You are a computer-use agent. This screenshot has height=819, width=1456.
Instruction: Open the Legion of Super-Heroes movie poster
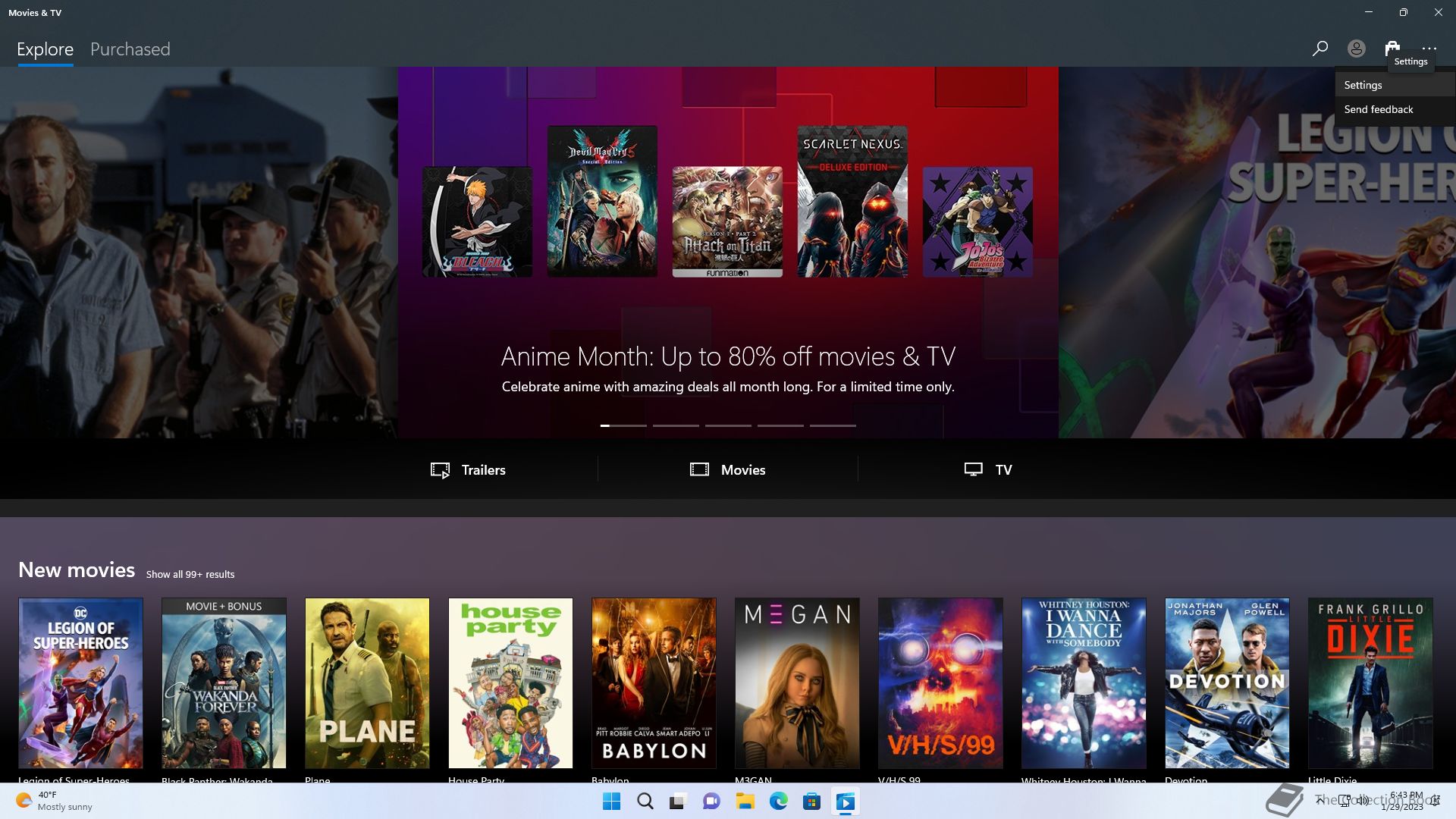pos(80,682)
